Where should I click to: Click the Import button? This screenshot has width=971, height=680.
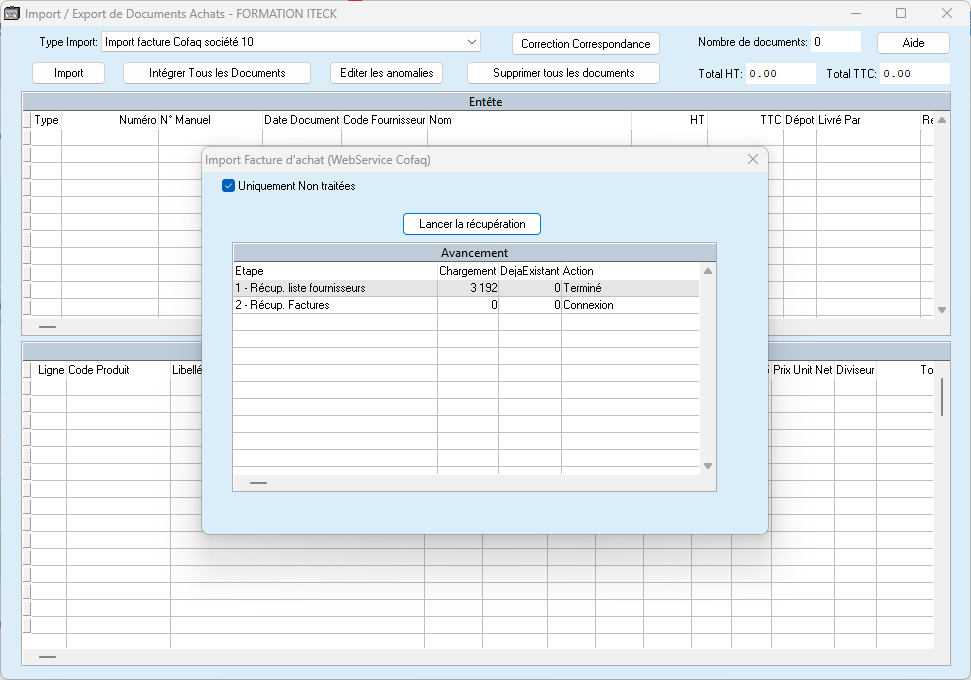[69, 73]
